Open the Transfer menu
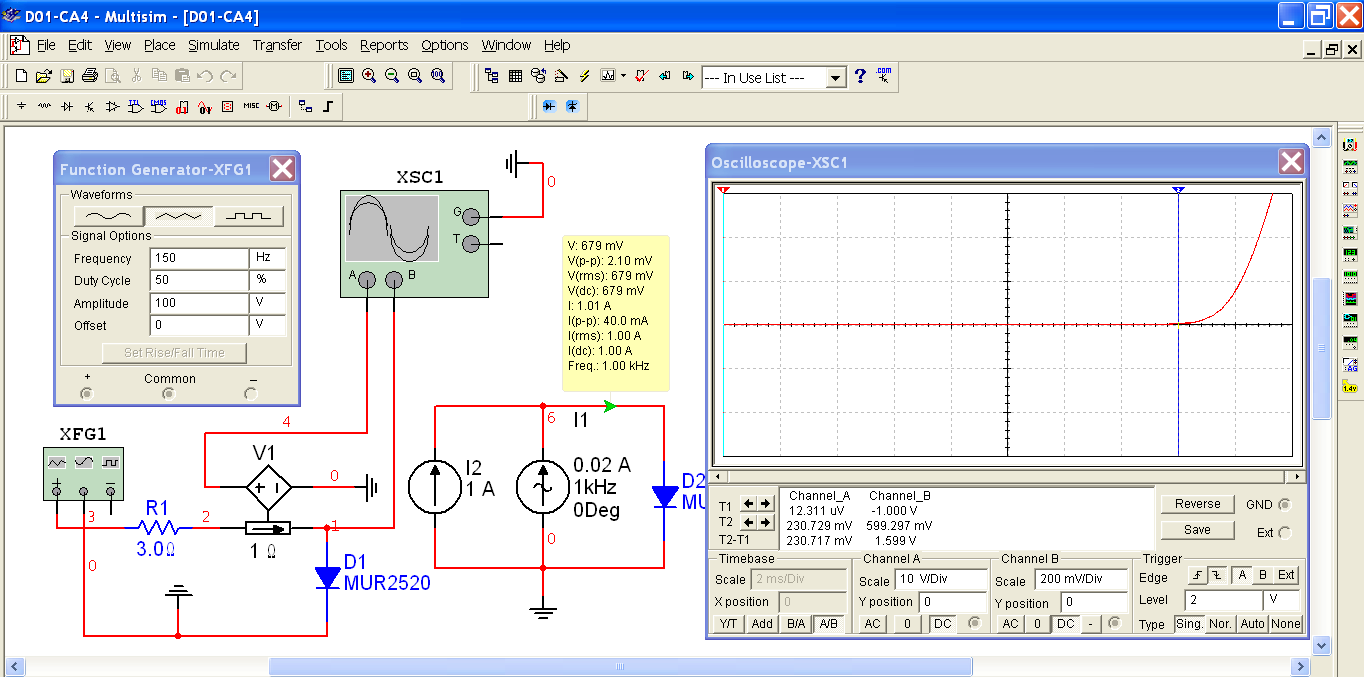This screenshot has width=1364, height=677. (x=277, y=45)
